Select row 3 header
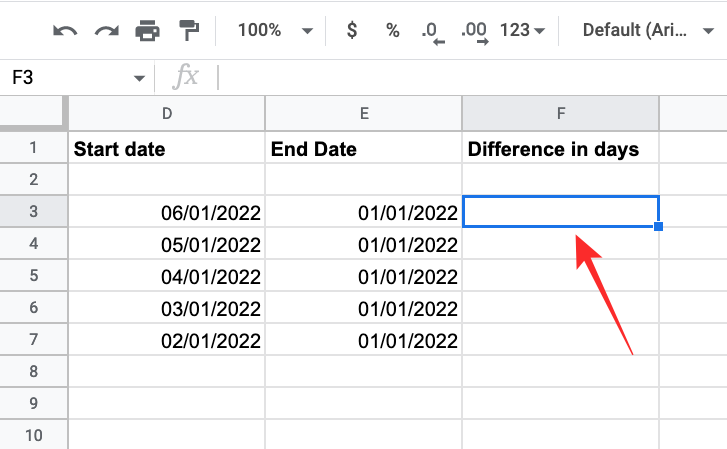Screen dimensions: 727x449 [33, 212]
